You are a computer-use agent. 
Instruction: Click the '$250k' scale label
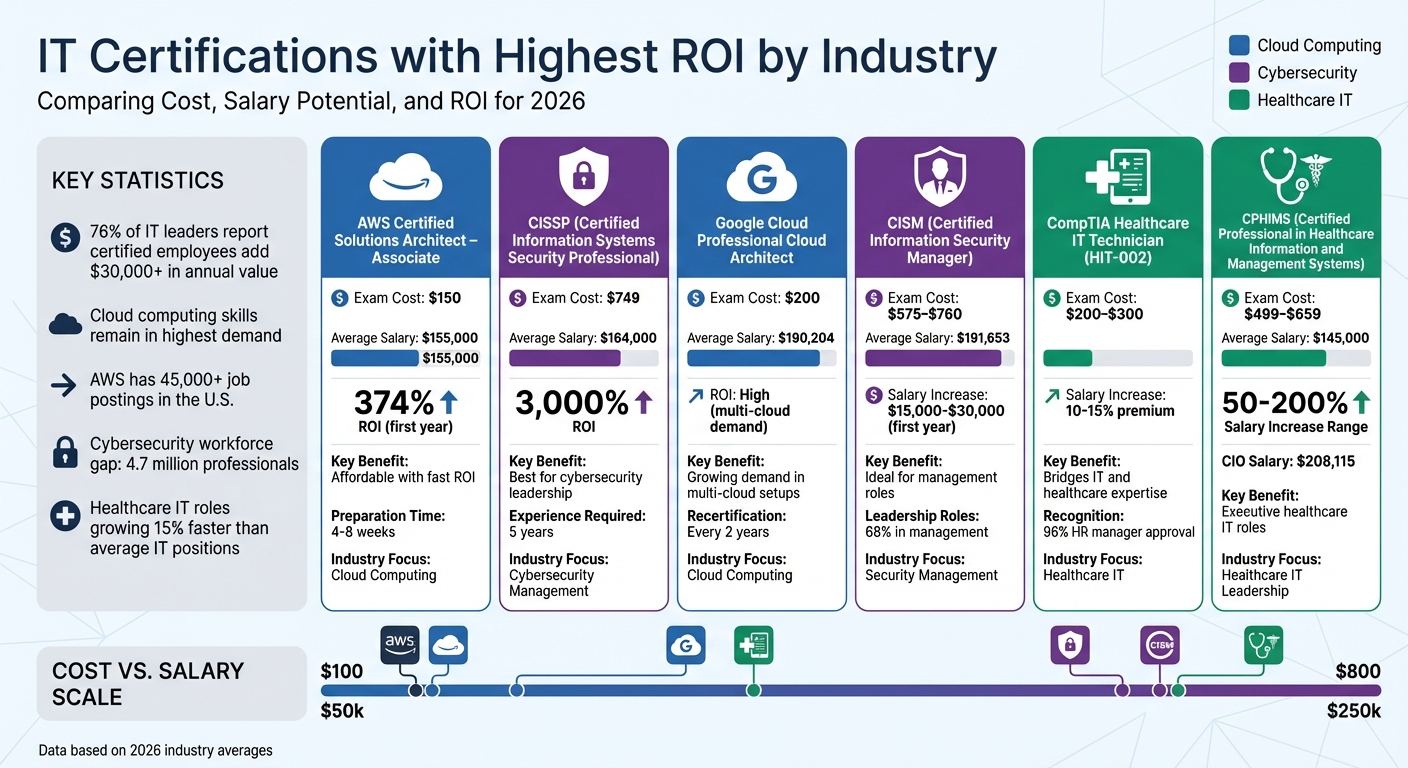1354,711
